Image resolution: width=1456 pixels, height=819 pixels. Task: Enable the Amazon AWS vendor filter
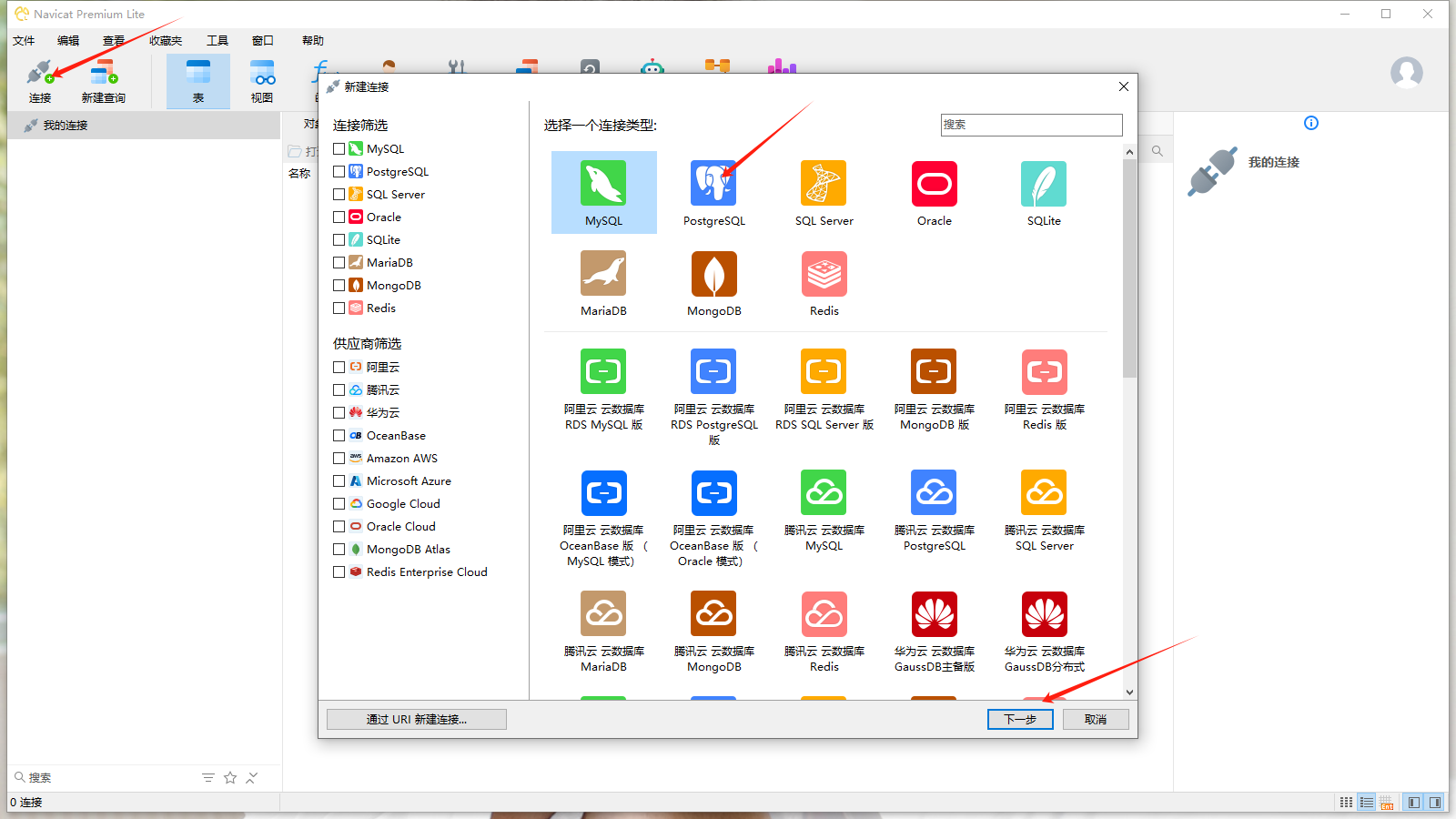click(x=339, y=458)
